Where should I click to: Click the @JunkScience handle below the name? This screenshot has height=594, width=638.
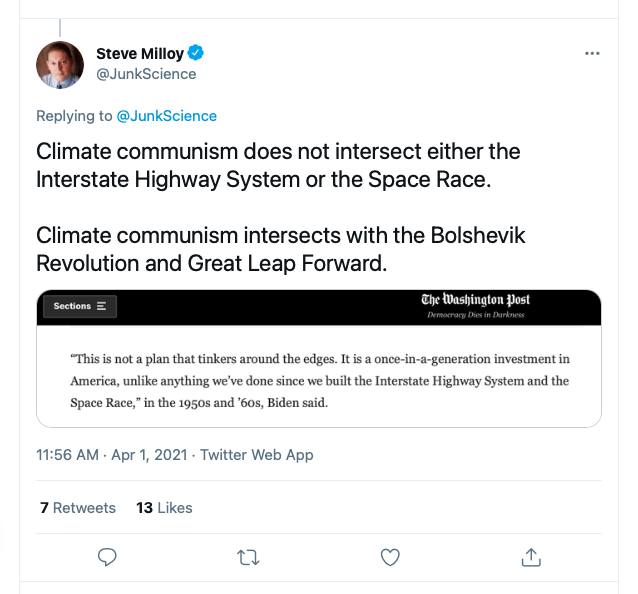(x=146, y=74)
